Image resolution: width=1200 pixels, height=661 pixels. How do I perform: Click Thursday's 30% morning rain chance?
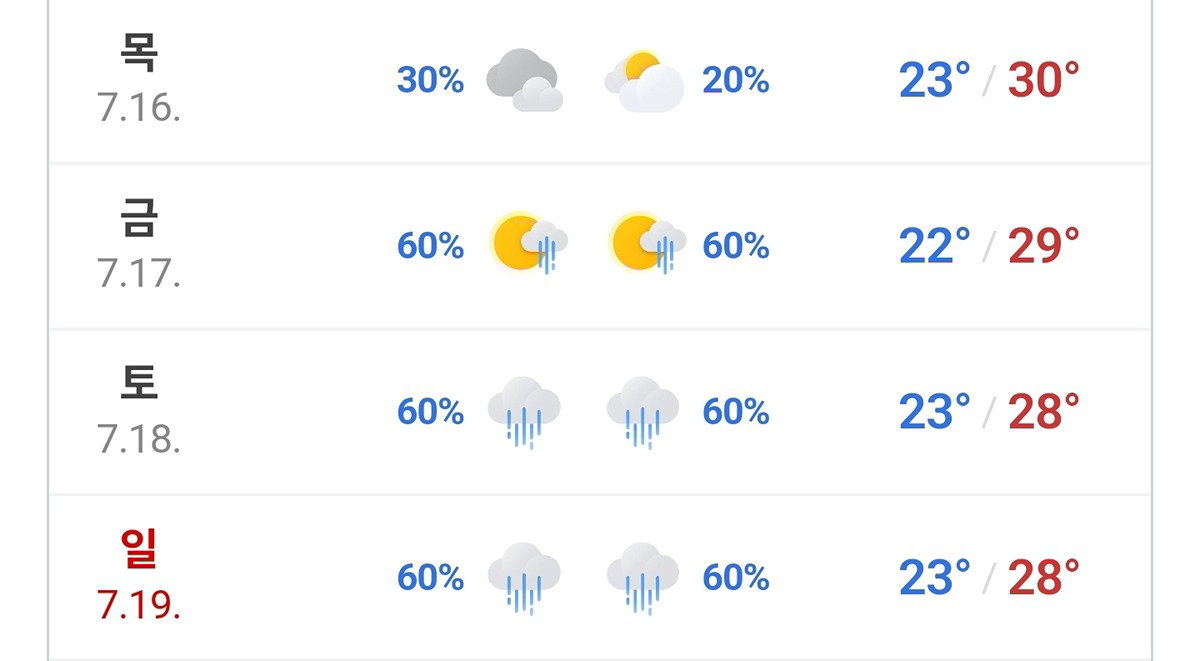click(x=430, y=80)
